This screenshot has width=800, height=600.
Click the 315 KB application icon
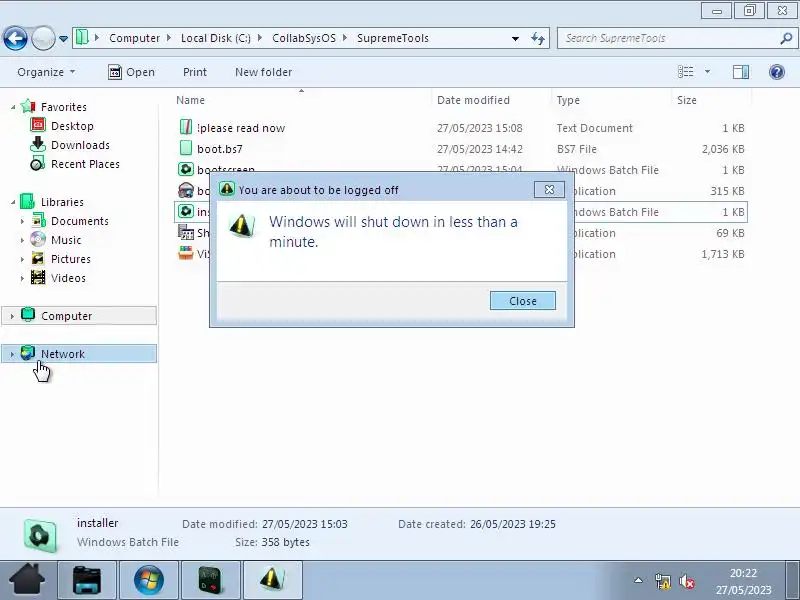pyautogui.click(x=186, y=190)
